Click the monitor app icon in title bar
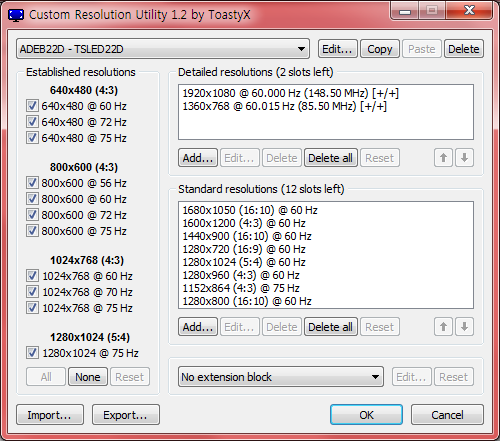Screen dimensions: 500x441 16,15
